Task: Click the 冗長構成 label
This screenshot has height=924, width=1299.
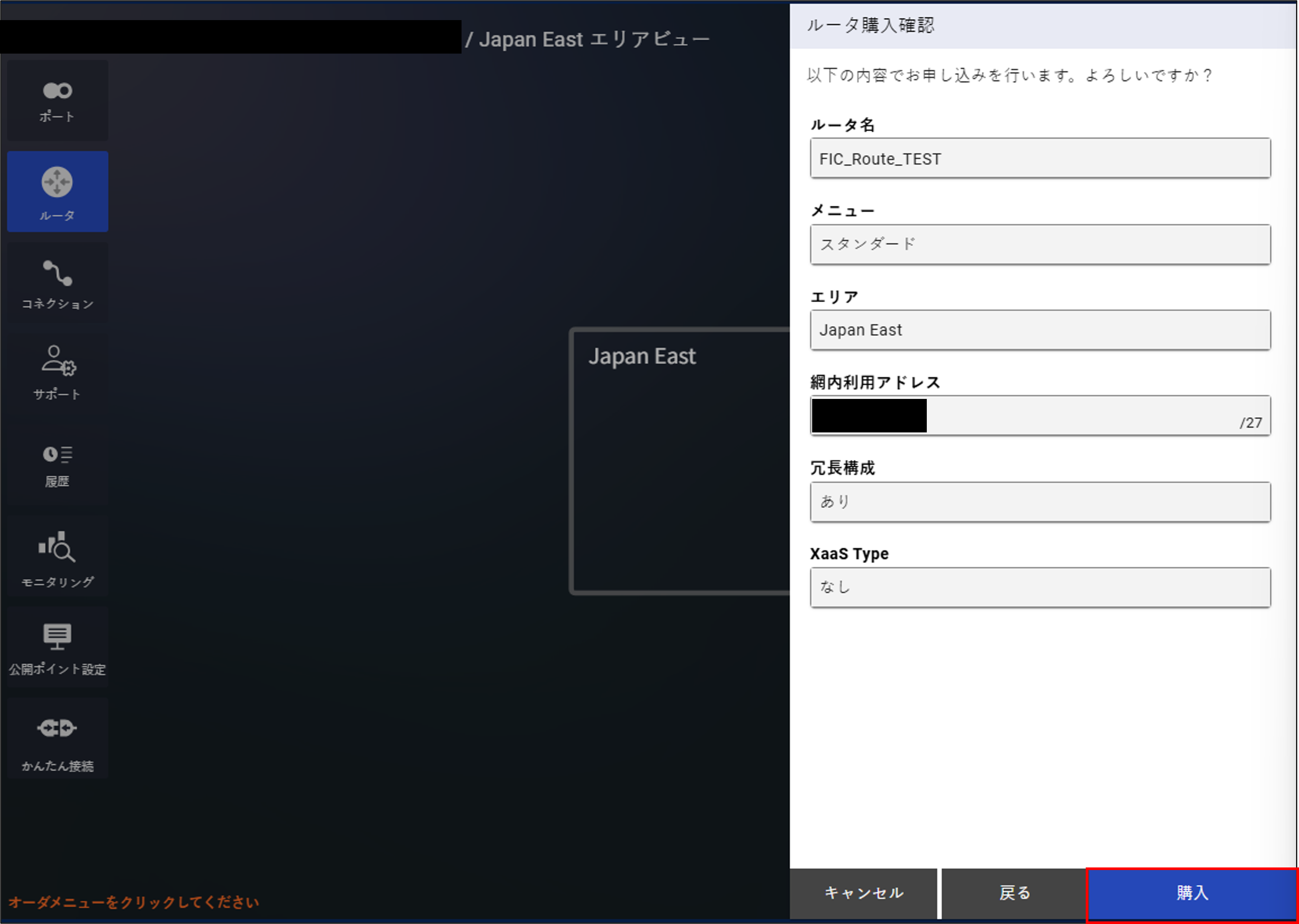Action: [843, 468]
